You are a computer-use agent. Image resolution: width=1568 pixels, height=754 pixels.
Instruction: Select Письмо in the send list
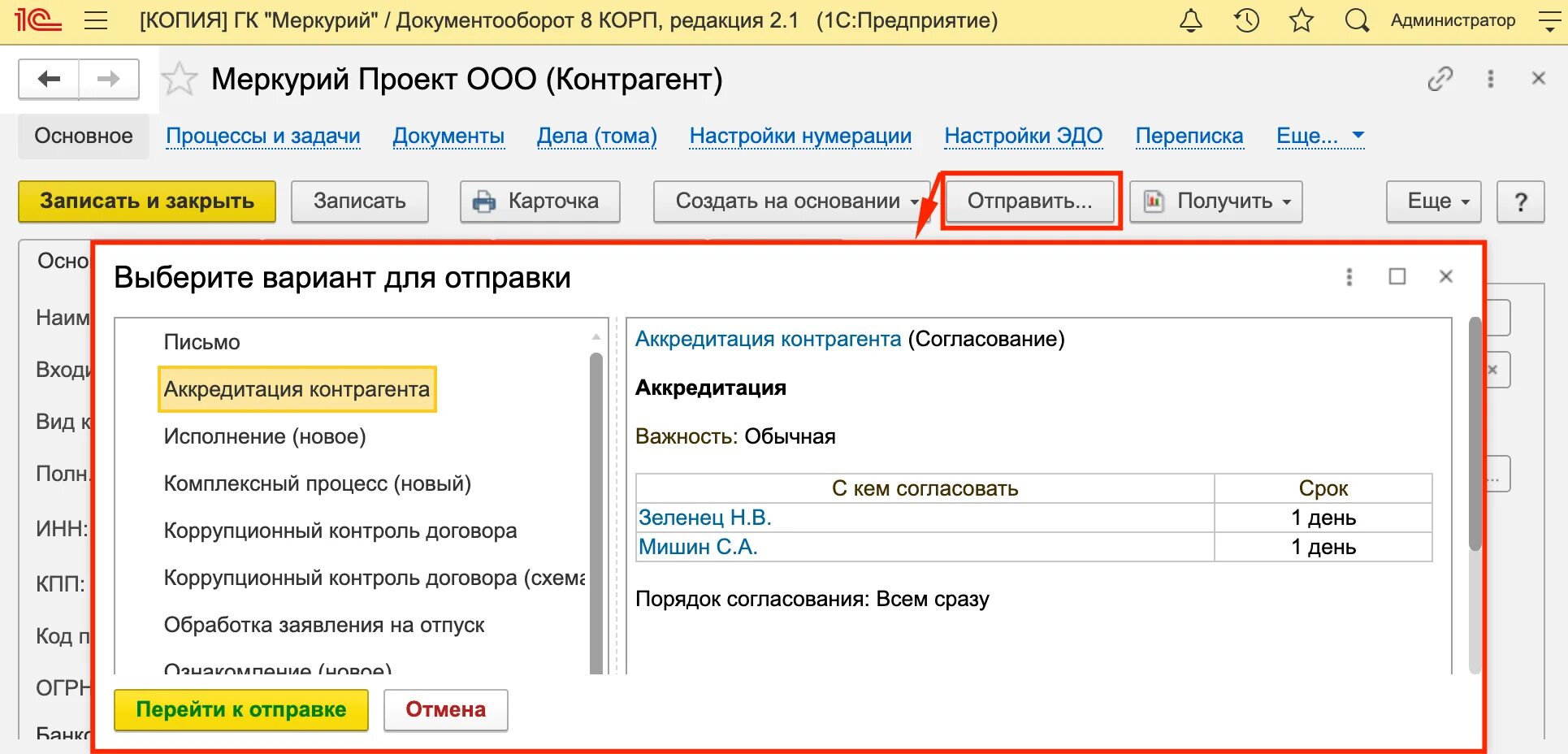(201, 342)
